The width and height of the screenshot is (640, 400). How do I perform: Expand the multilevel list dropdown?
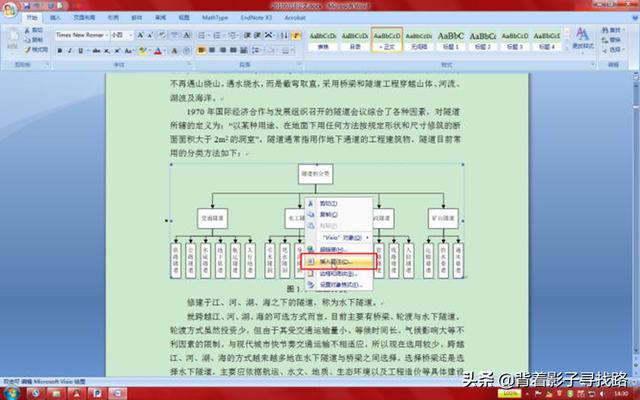(x=239, y=36)
